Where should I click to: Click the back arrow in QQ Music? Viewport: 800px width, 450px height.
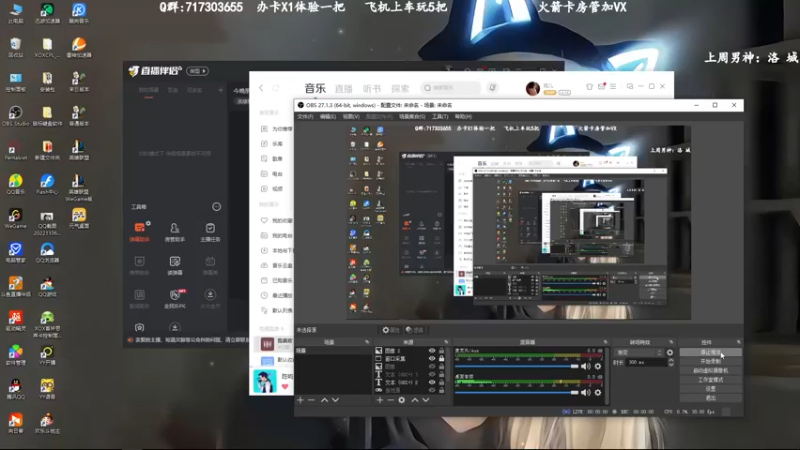coord(261,88)
